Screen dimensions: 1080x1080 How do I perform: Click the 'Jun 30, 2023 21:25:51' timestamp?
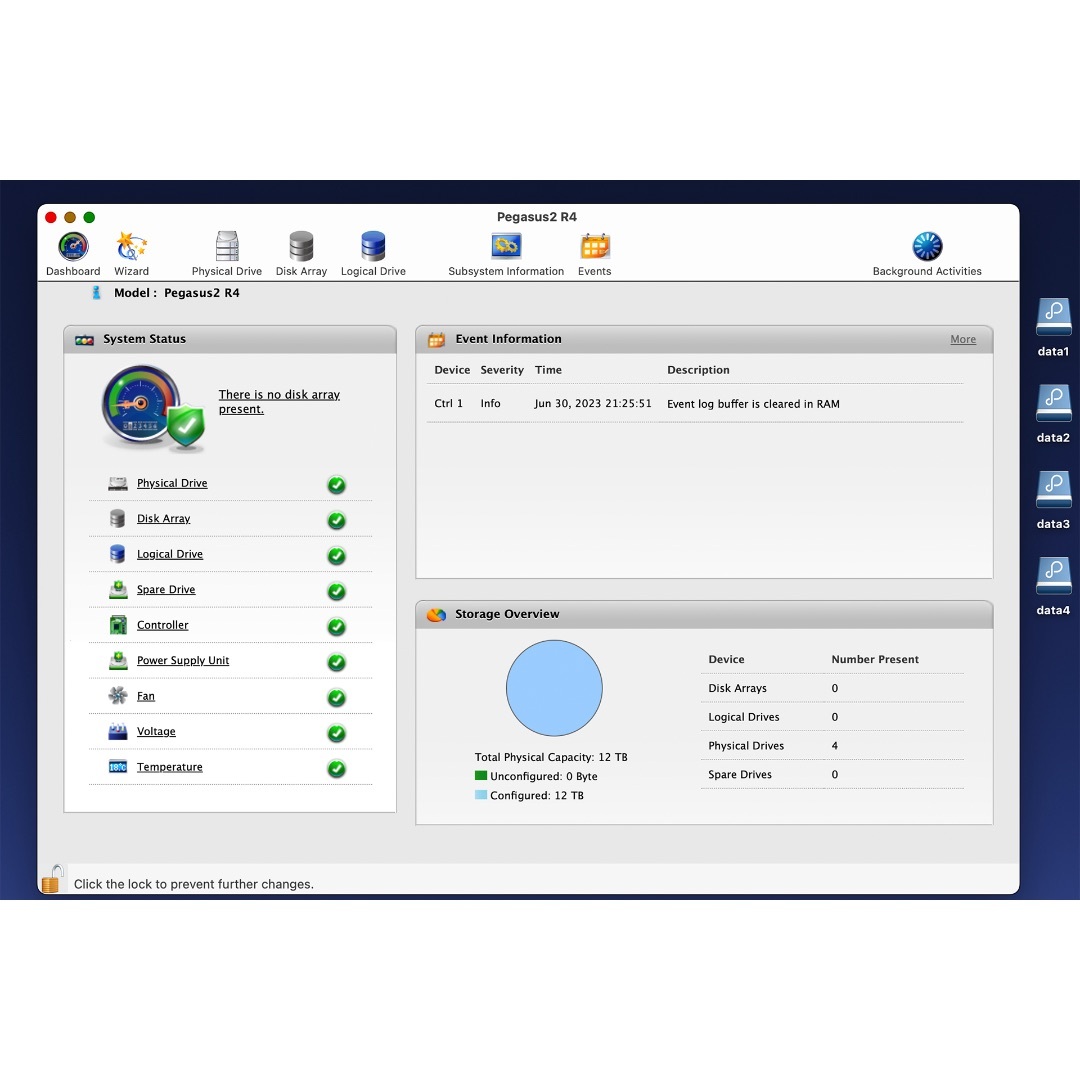point(593,404)
